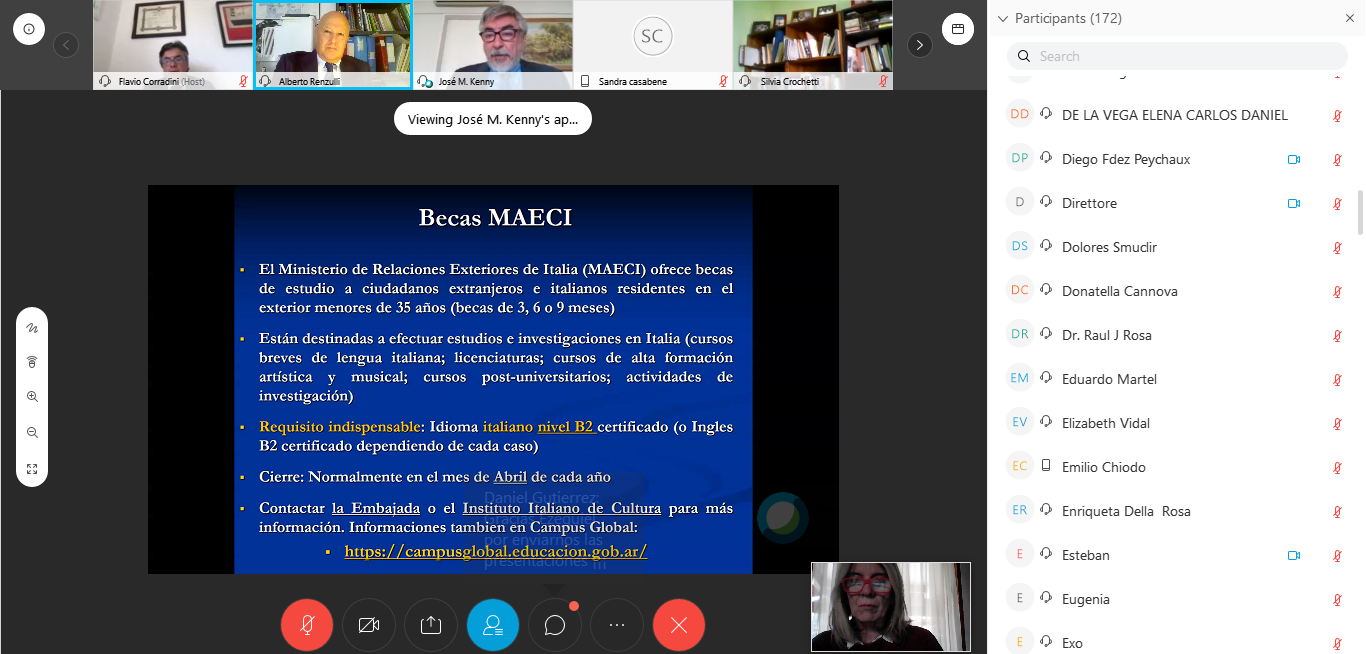
Task: Click the DP avatar for Diego Fdez Peychaux
Action: pos(1020,159)
